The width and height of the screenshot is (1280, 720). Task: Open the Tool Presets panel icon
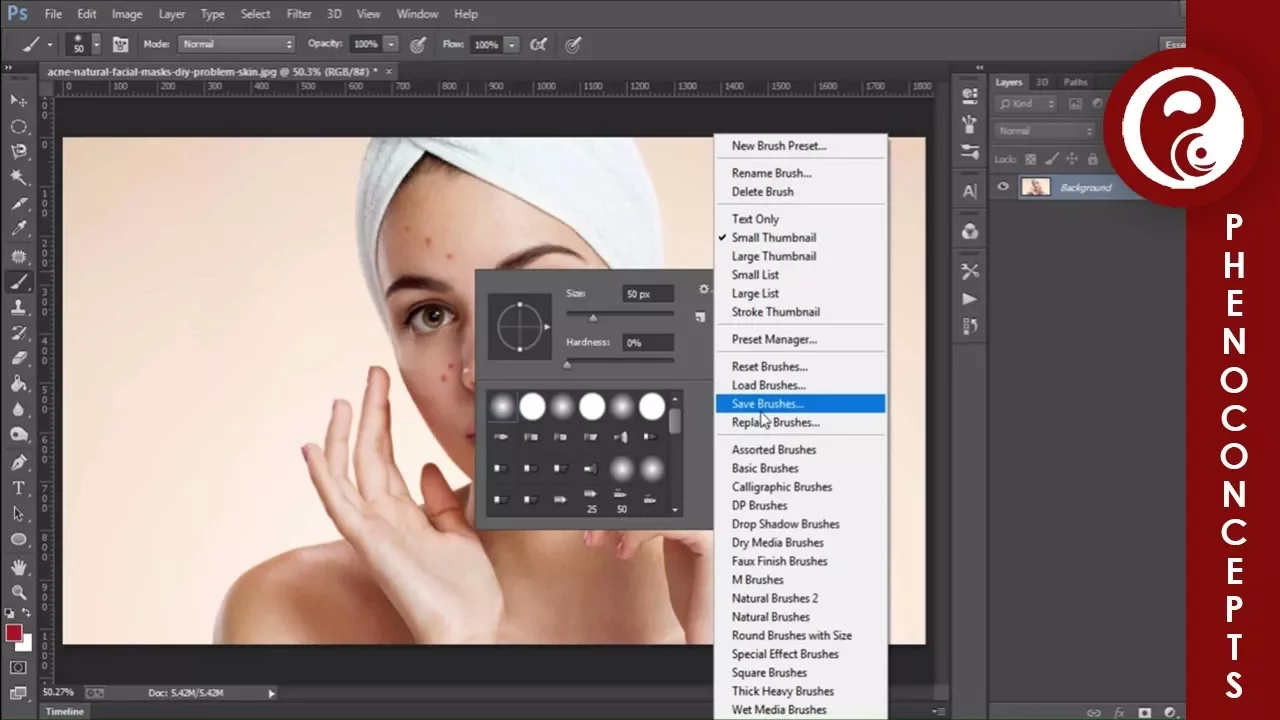(x=969, y=271)
